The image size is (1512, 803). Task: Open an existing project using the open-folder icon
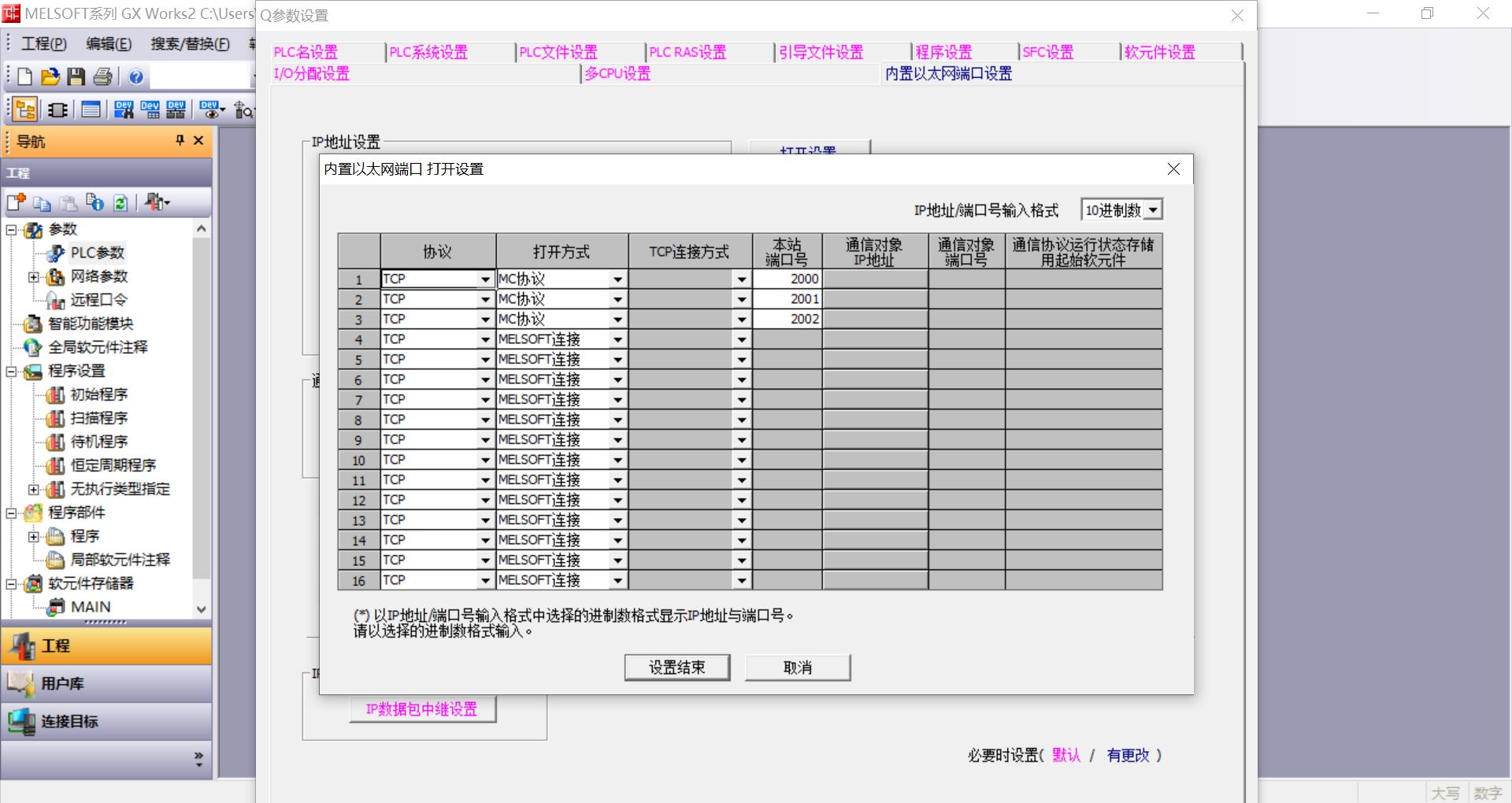(49, 76)
